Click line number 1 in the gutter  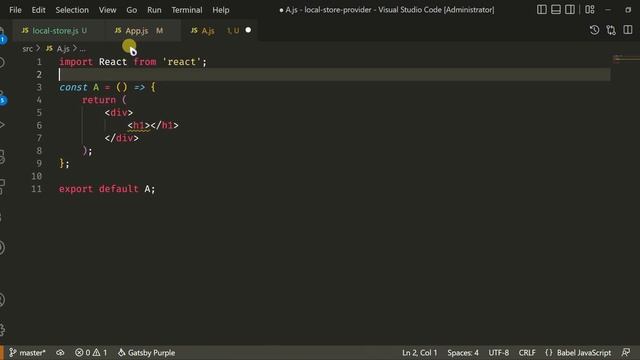point(39,62)
